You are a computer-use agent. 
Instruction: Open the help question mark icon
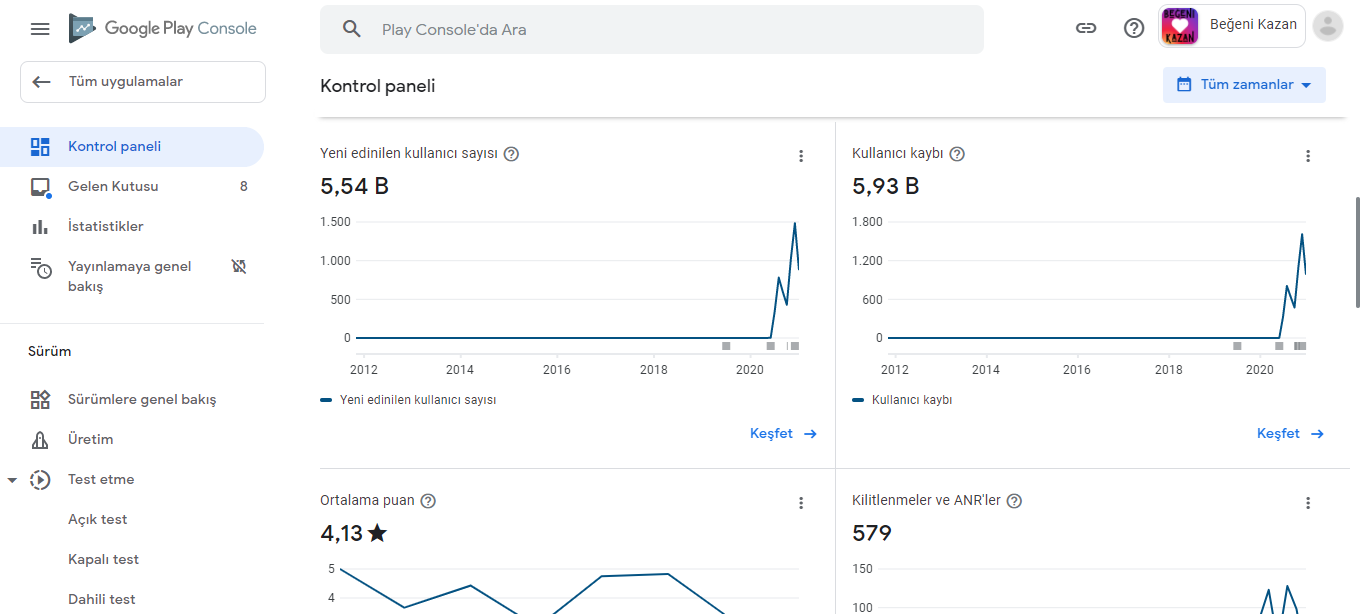(1134, 28)
